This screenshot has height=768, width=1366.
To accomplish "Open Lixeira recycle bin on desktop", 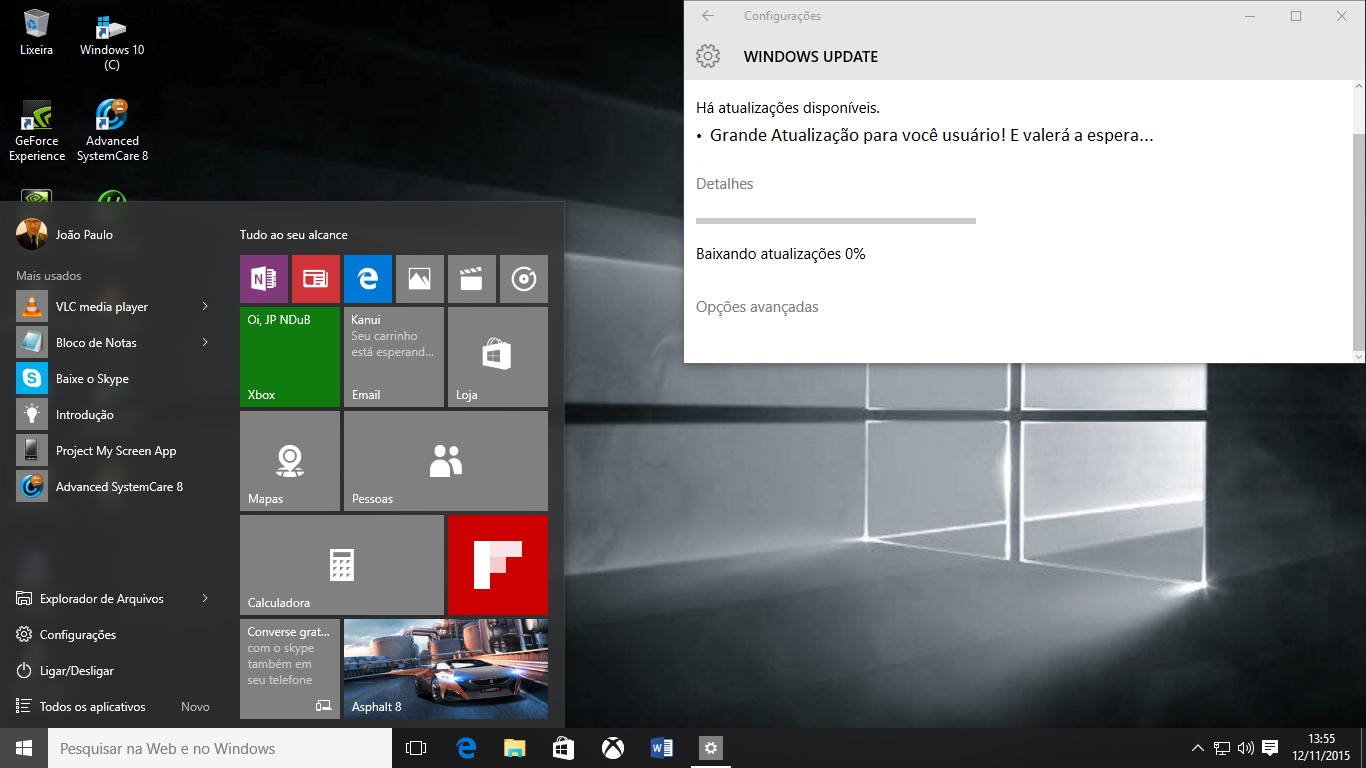I will point(36,33).
